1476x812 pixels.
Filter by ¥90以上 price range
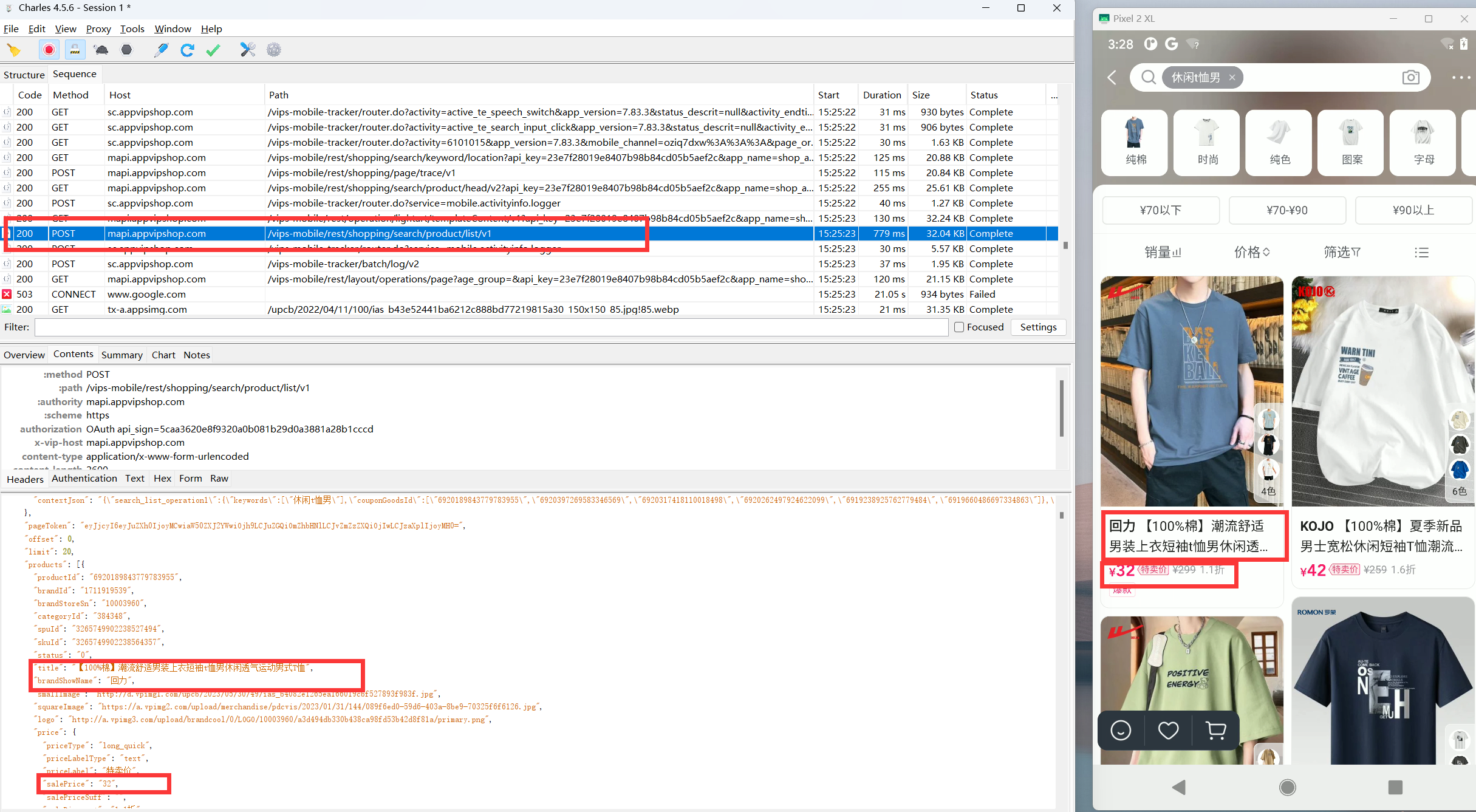1413,210
